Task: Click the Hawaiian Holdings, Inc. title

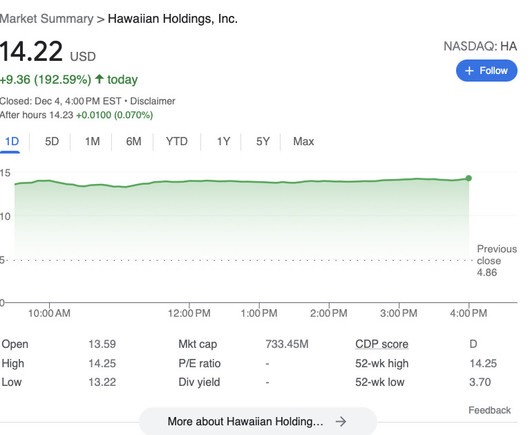Action: 173,19
